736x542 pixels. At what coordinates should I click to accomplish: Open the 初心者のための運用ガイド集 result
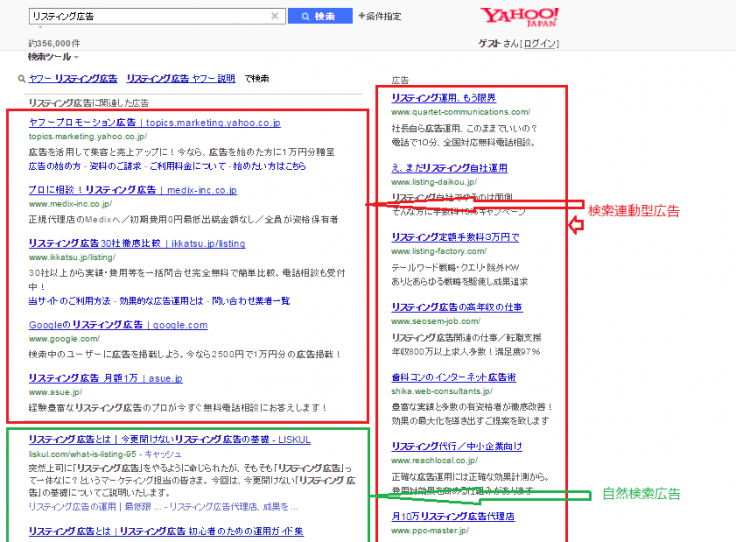coord(166,532)
